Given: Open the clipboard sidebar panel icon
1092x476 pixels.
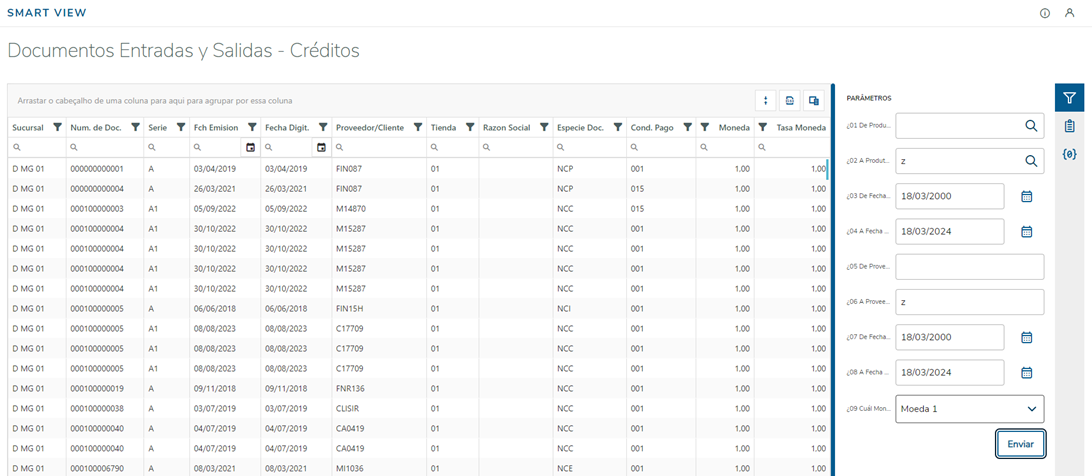Looking at the screenshot, I should pos(1070,126).
